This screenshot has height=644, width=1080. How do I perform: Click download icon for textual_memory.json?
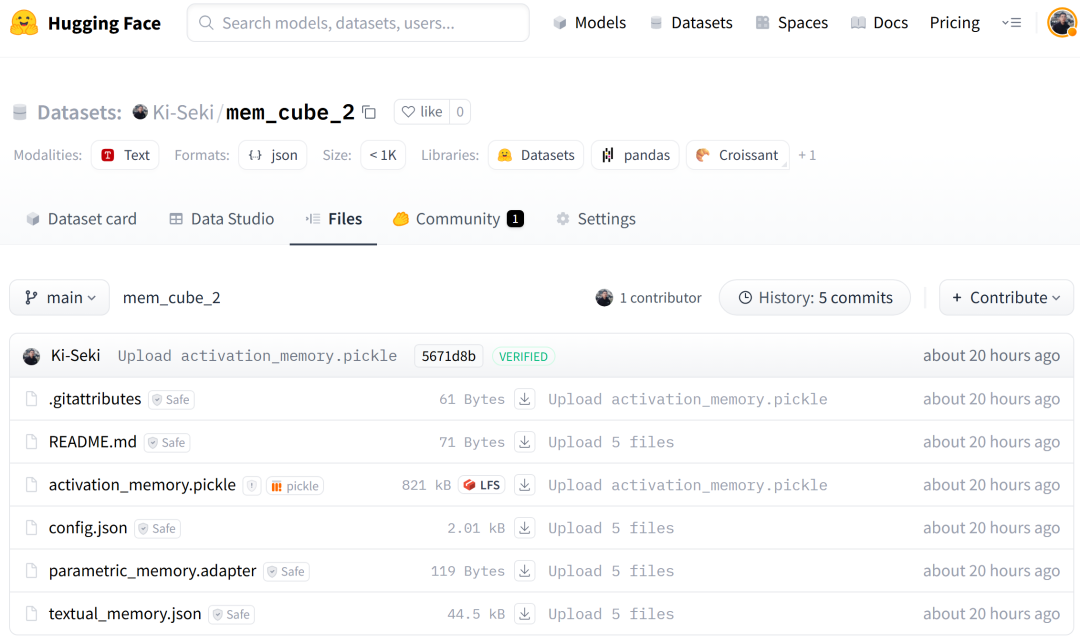pos(525,614)
